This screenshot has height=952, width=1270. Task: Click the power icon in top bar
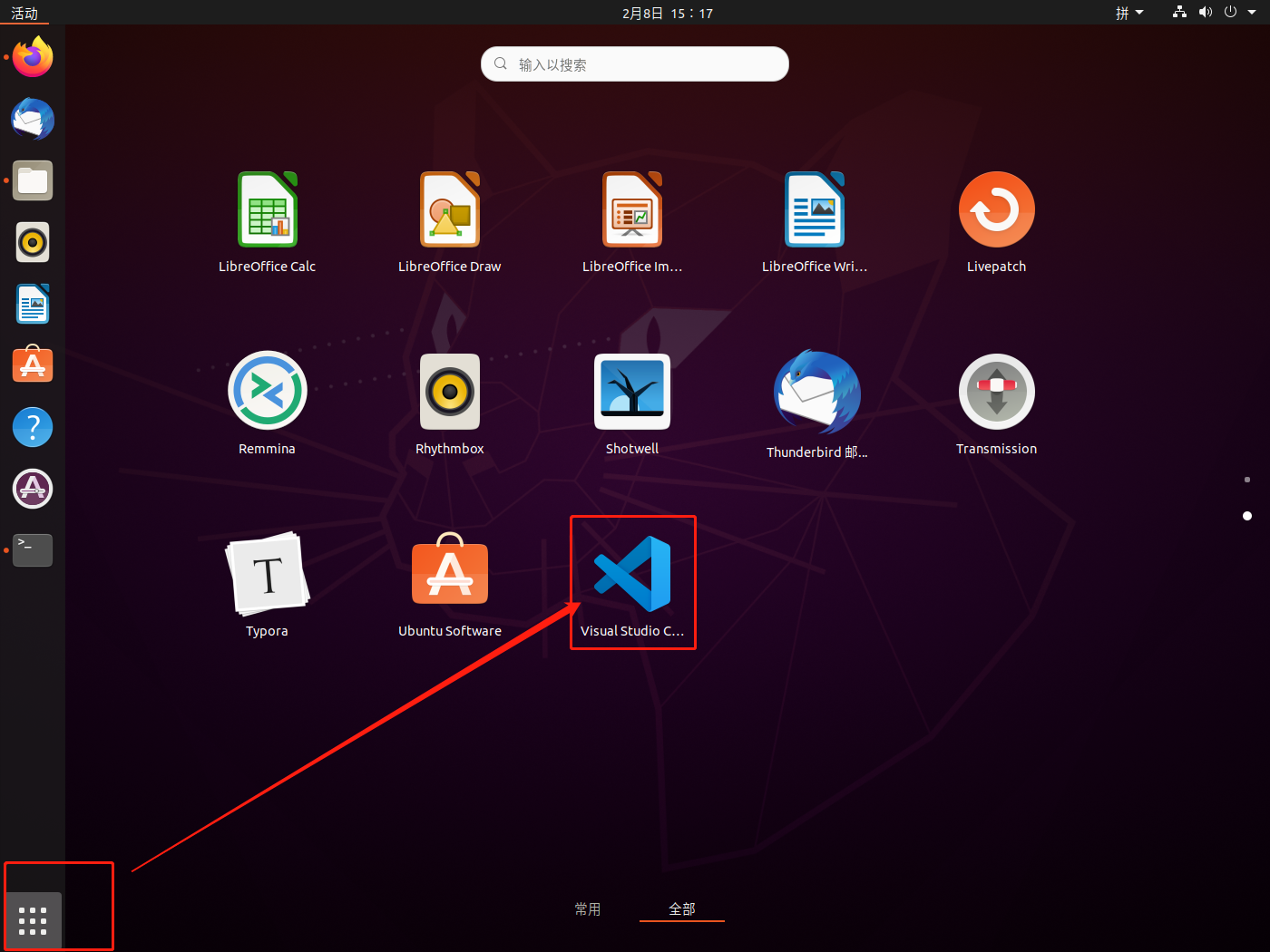pos(1230,13)
